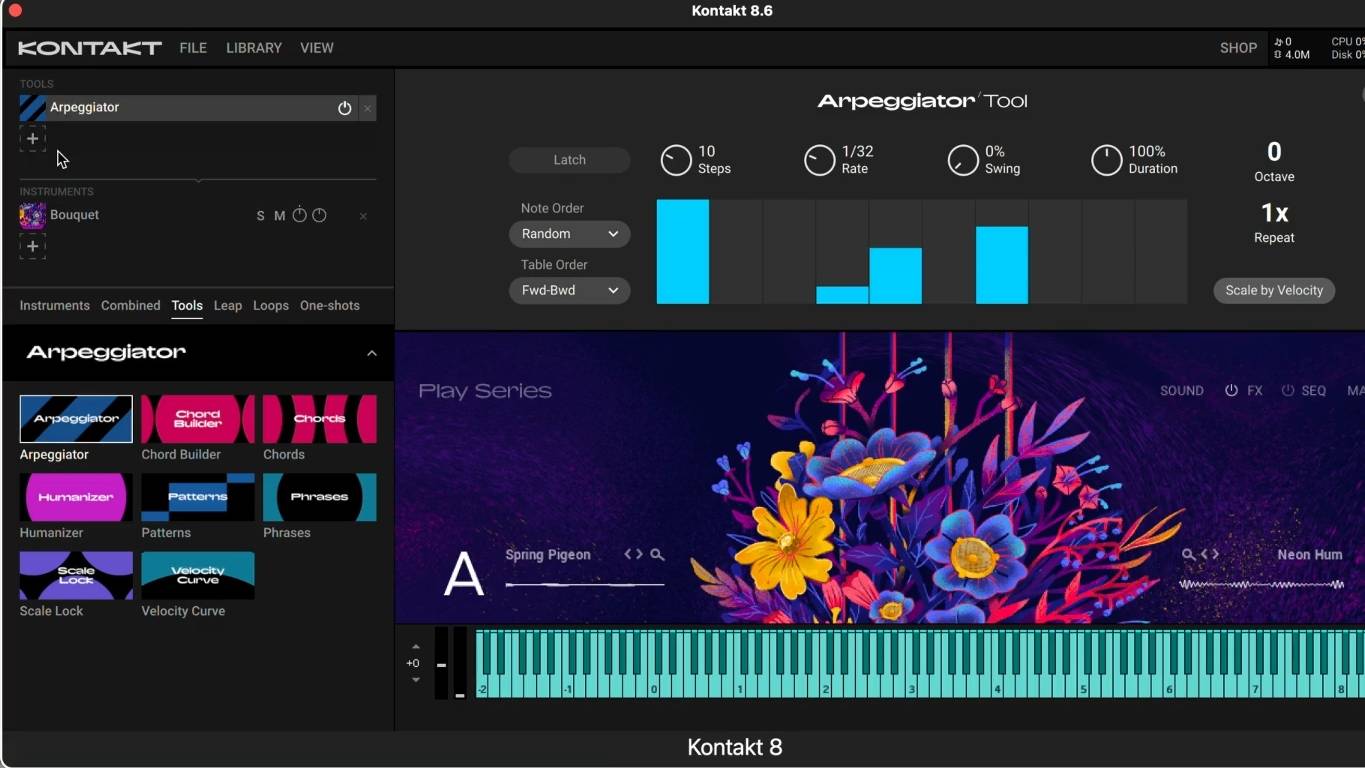This screenshot has height=768, width=1365.
Task: Open the search magnifier next to Spring Pigeon
Action: [657, 554]
